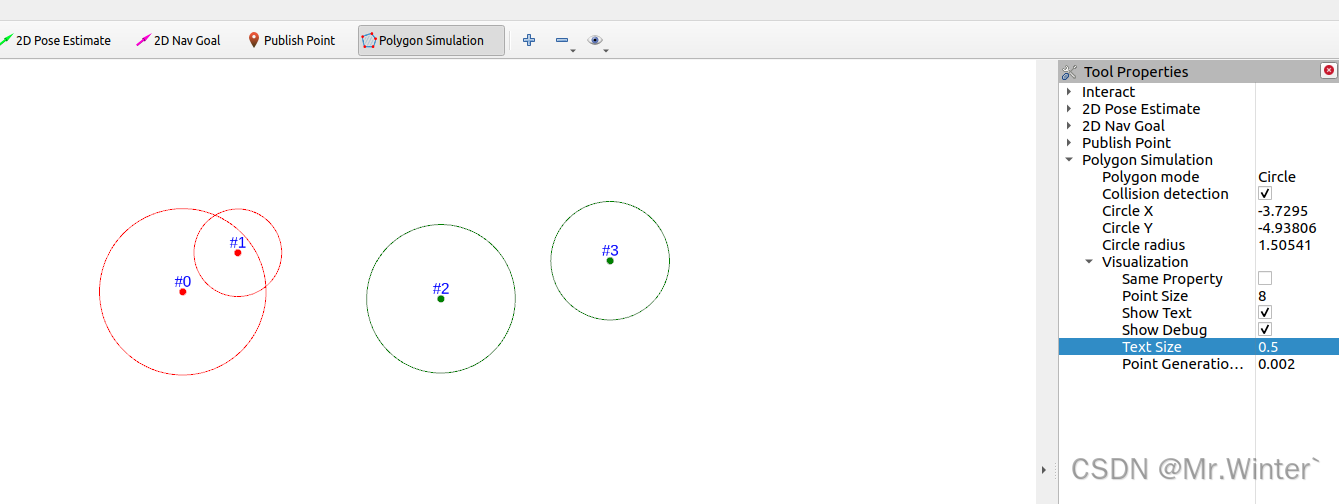
Task: Select the 2D Nav Goal tool
Action: pos(178,41)
